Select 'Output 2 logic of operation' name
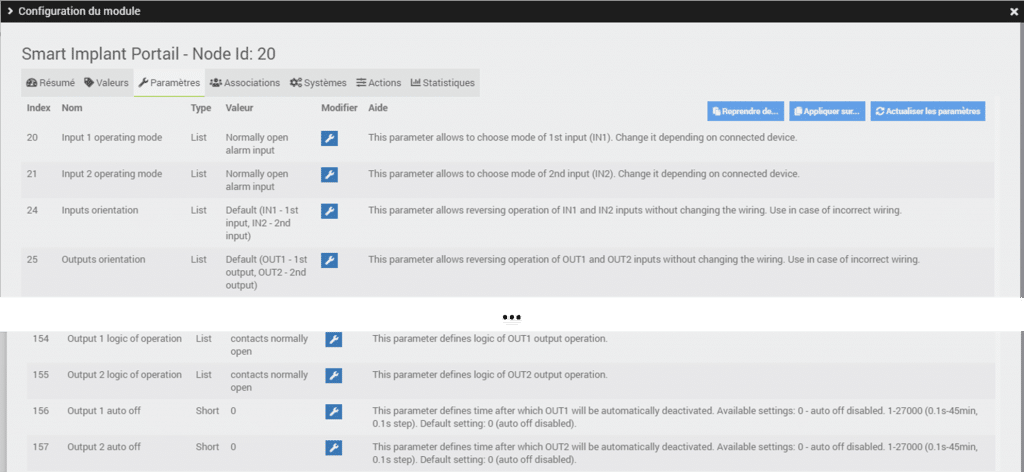This screenshot has width=1024, height=472. pos(124,375)
